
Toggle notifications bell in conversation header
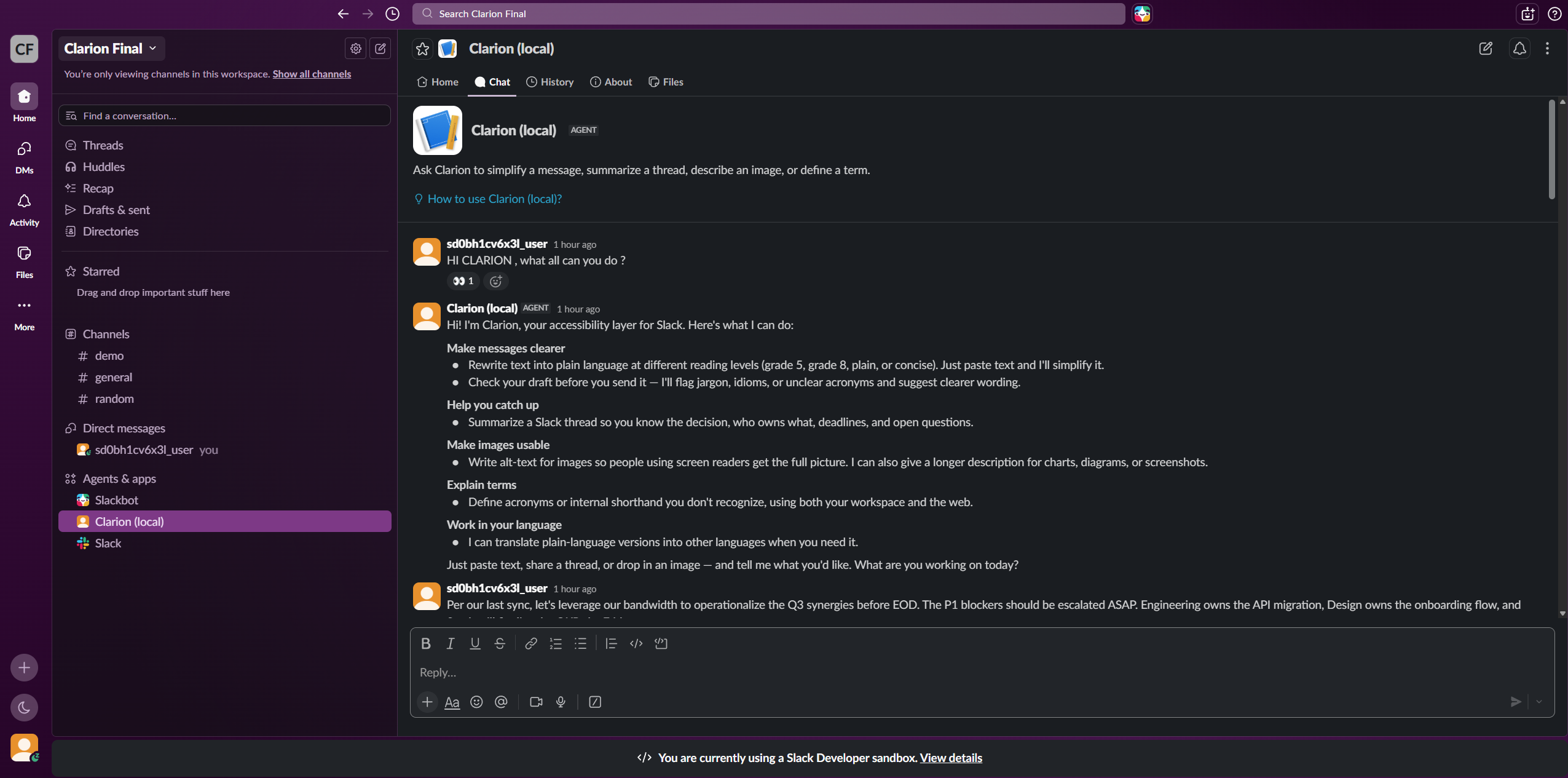tap(1519, 49)
